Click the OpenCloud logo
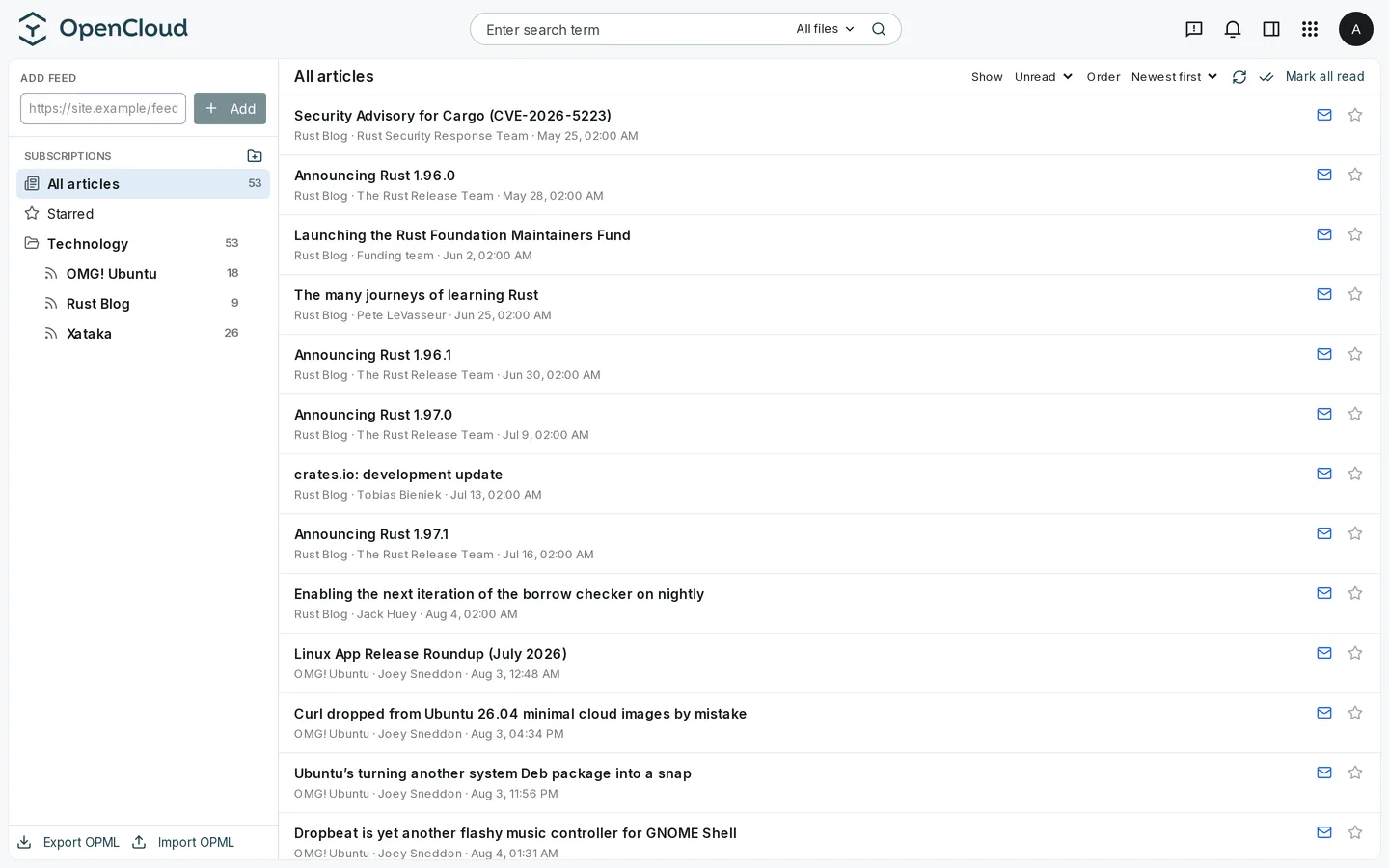Image resolution: width=1389 pixels, height=868 pixels. point(103,29)
